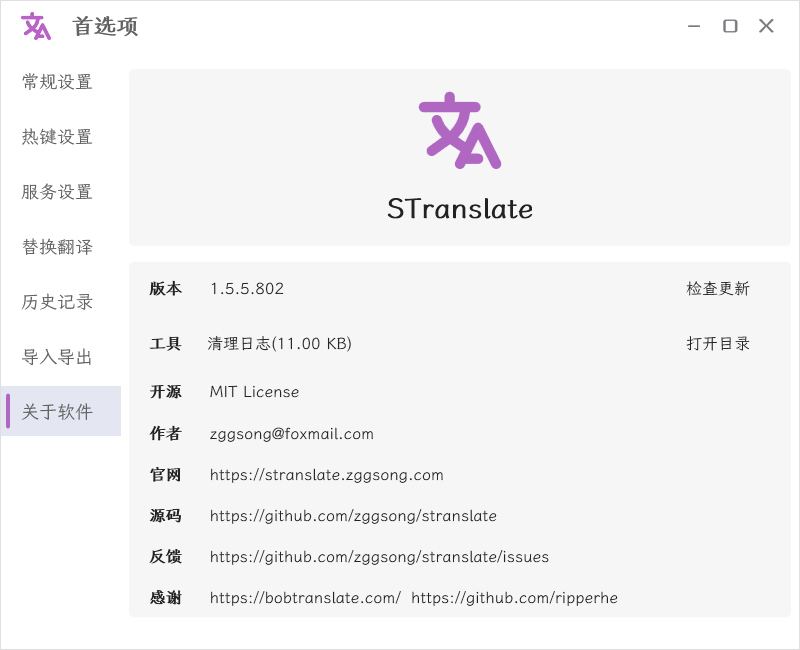
Task: Open the github.com/zggsong/stranslate source code link
Action: pos(352,516)
